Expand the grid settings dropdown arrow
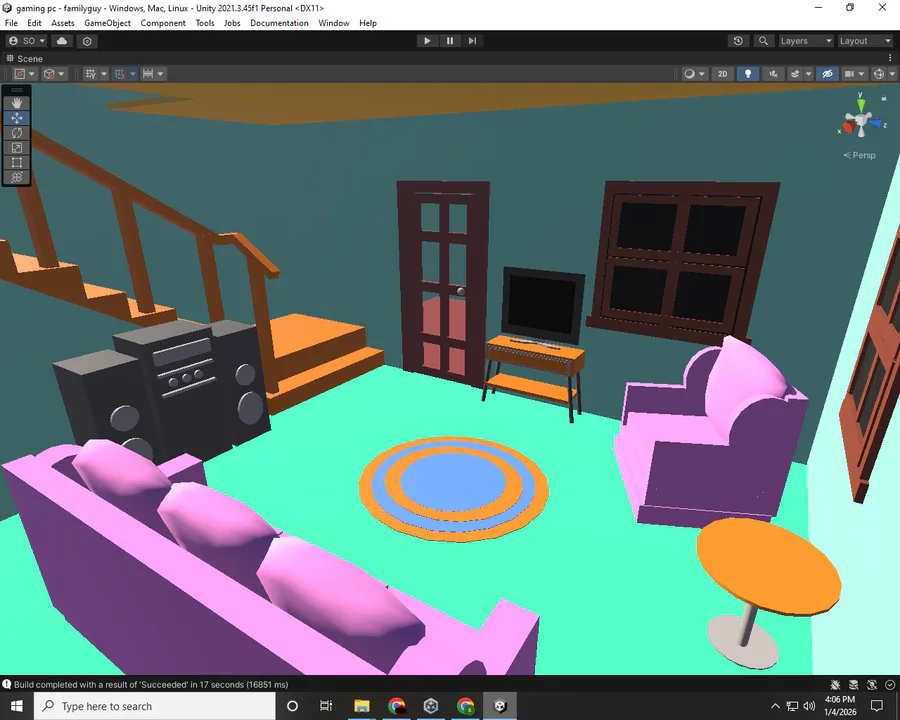Screen dimensions: 900x720 pos(104,73)
